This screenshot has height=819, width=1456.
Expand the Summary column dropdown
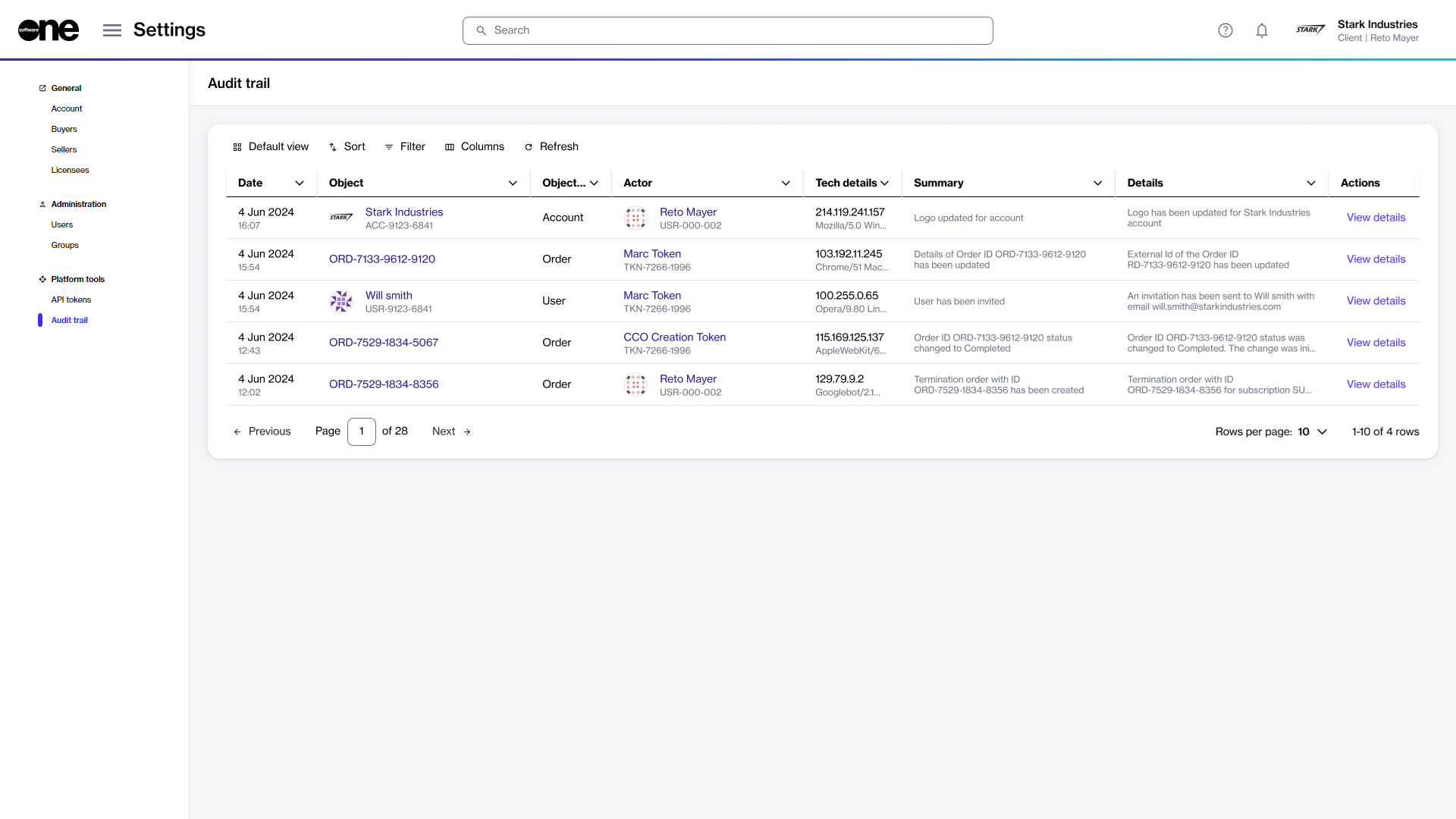1097,184
